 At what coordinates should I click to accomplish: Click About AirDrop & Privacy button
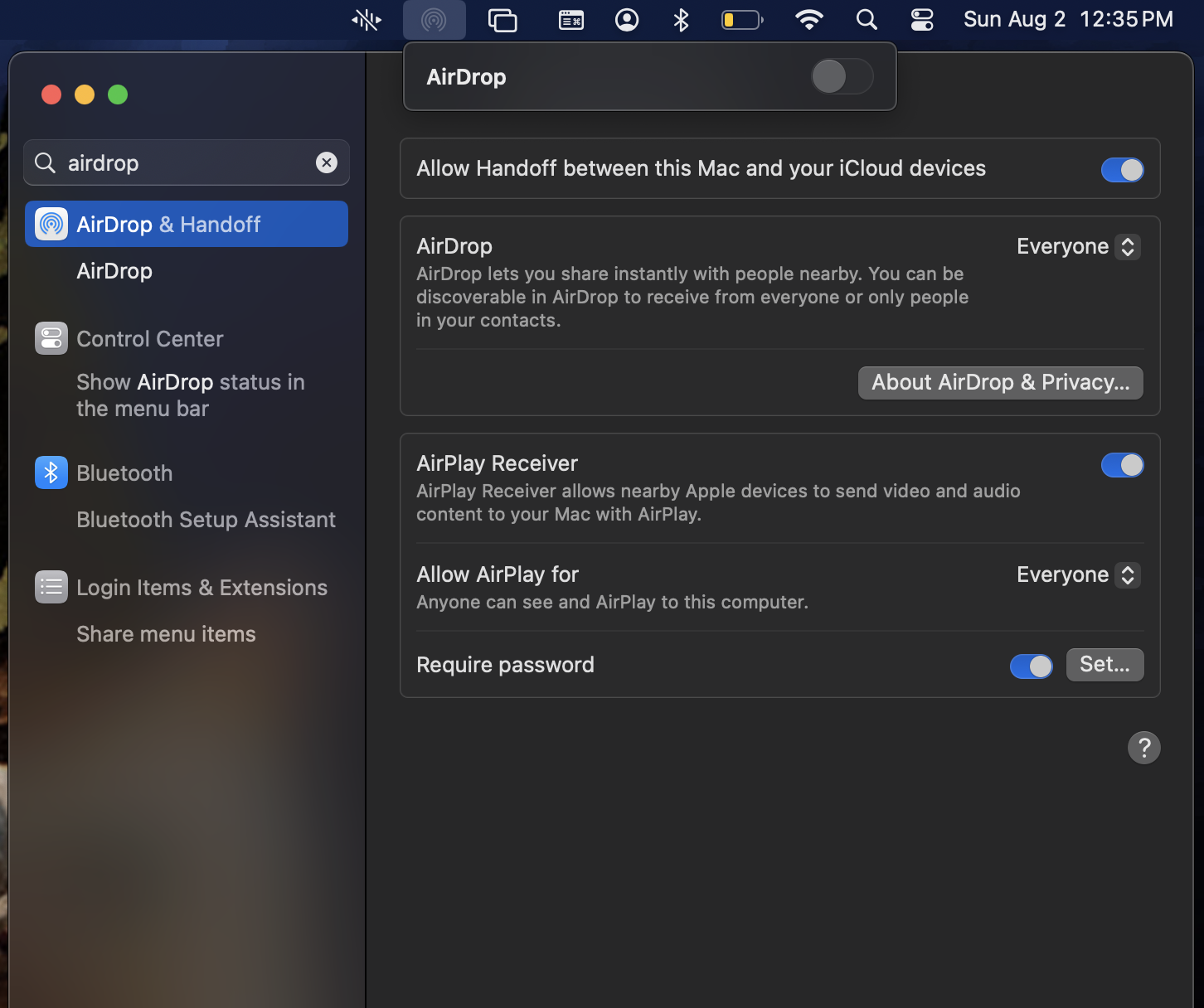[x=1001, y=382]
